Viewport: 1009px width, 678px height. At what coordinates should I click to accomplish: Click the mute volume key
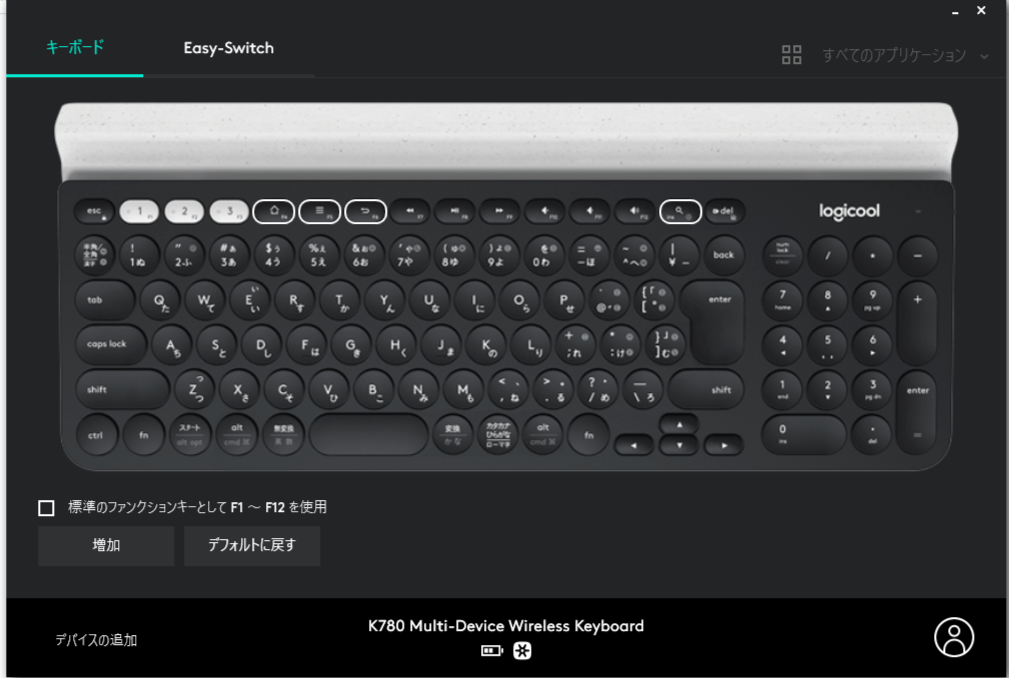tap(545, 211)
